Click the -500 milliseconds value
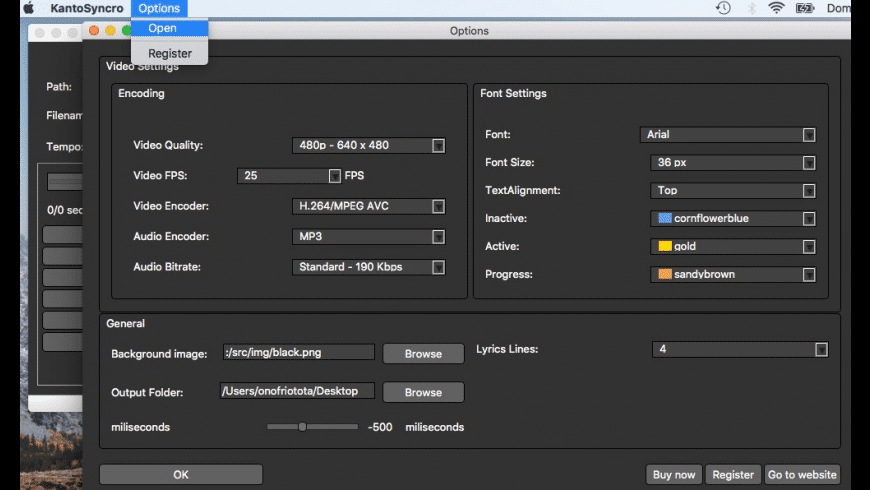This screenshot has width=870, height=490. coord(380,427)
